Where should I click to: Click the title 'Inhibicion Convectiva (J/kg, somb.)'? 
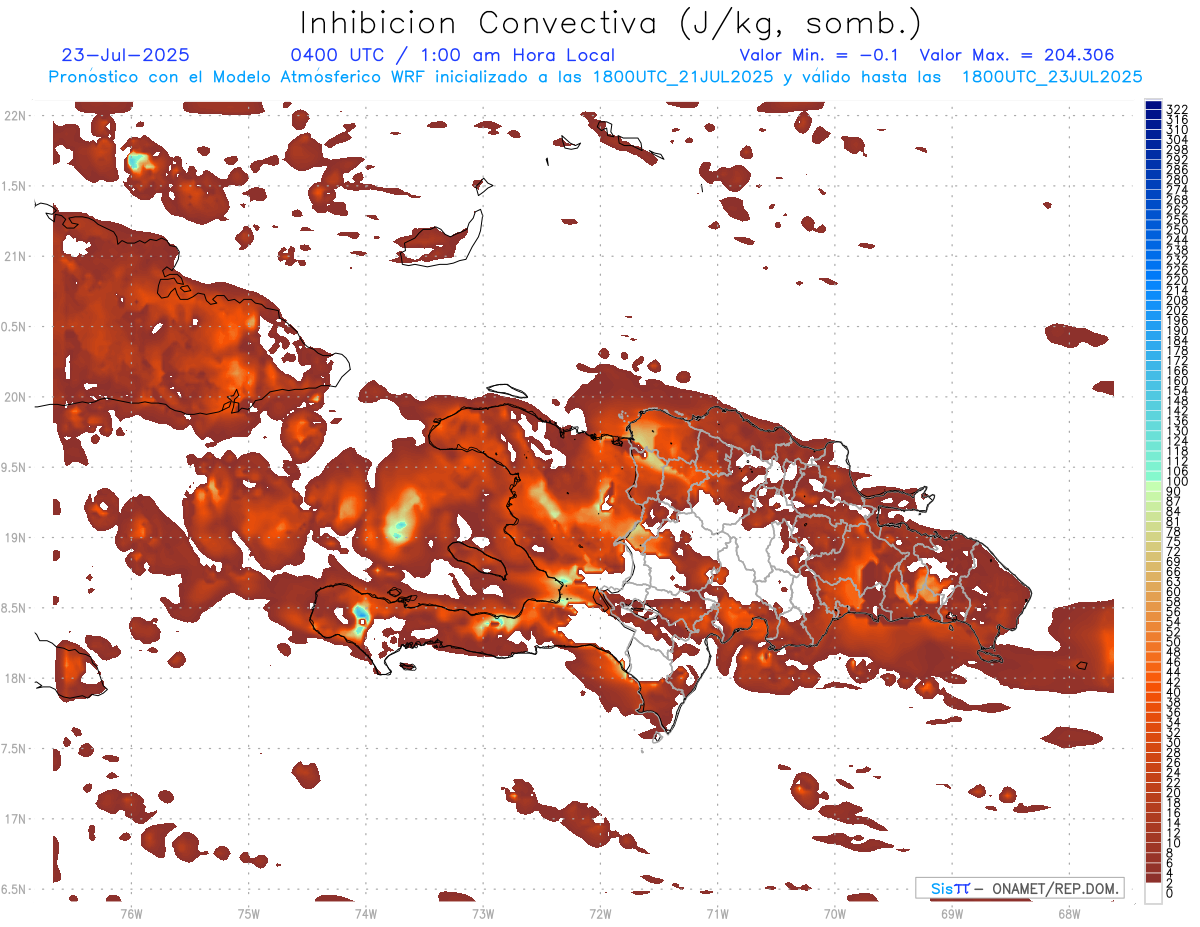click(611, 24)
